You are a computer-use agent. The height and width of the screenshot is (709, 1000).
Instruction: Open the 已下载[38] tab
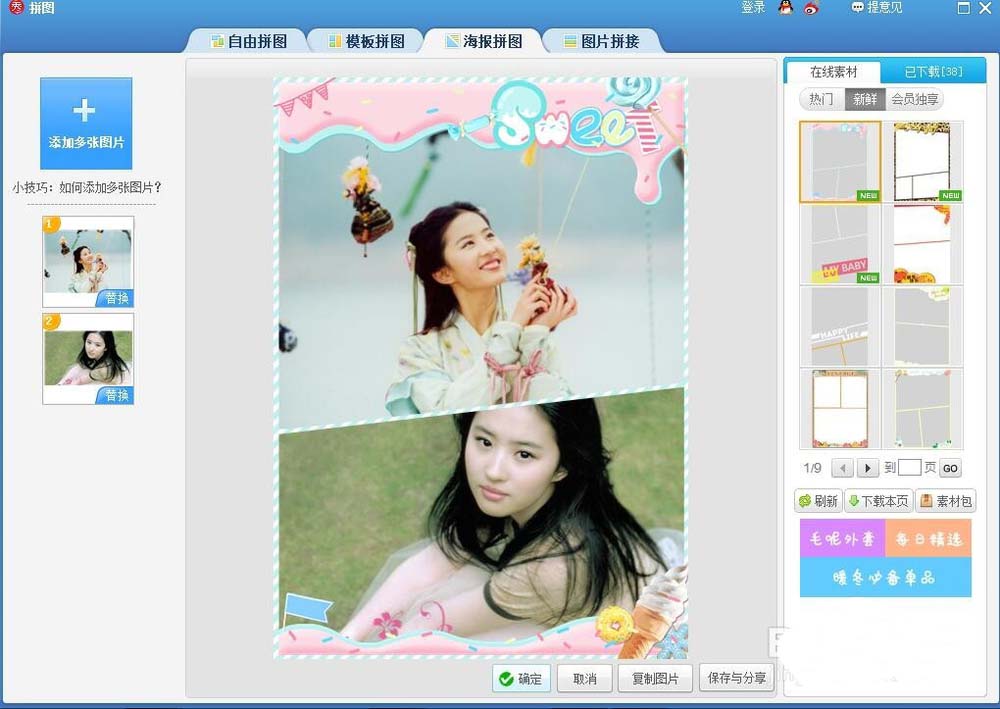click(933, 72)
